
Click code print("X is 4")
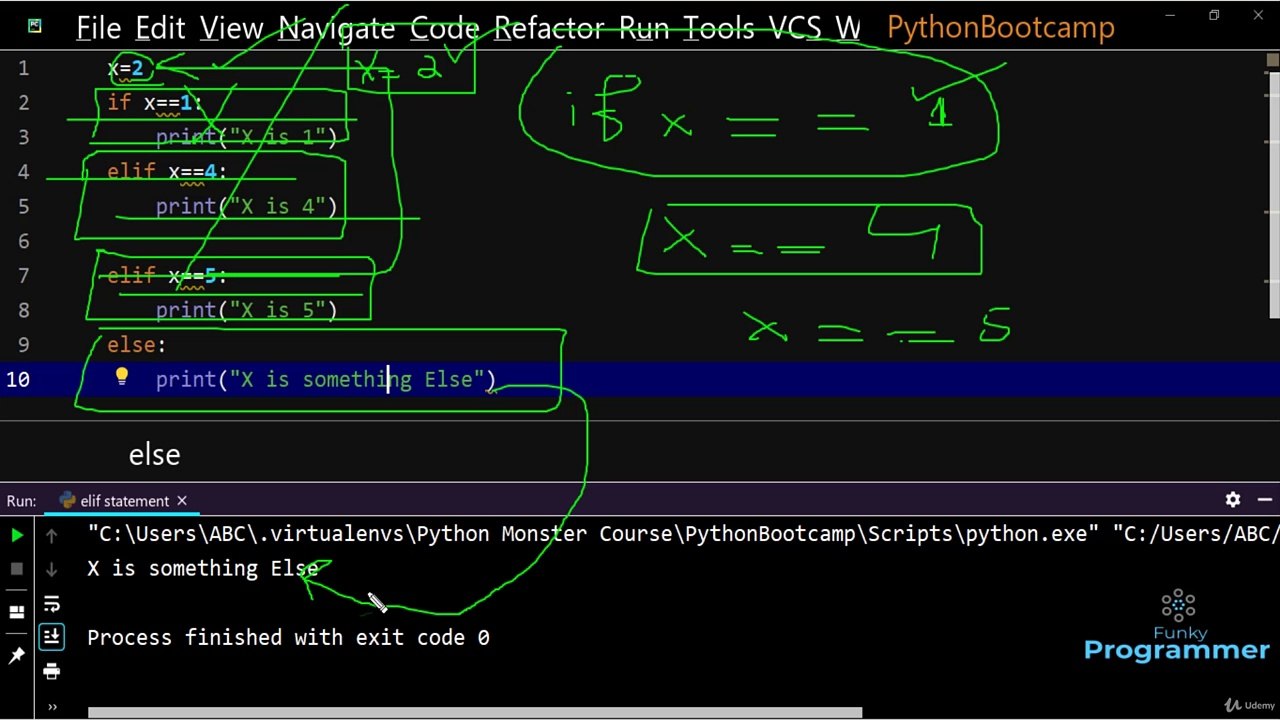246,207
